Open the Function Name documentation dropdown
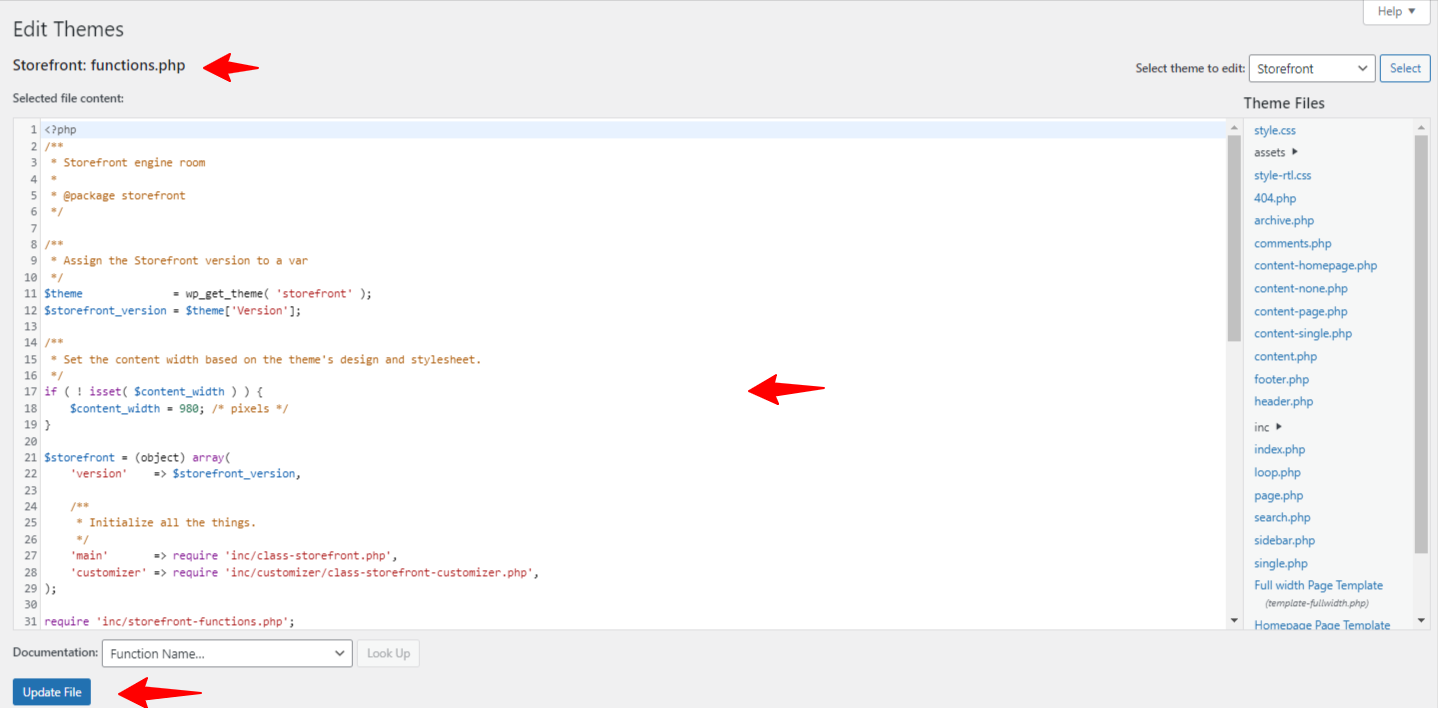This screenshot has height=708, width=1438. (227, 654)
